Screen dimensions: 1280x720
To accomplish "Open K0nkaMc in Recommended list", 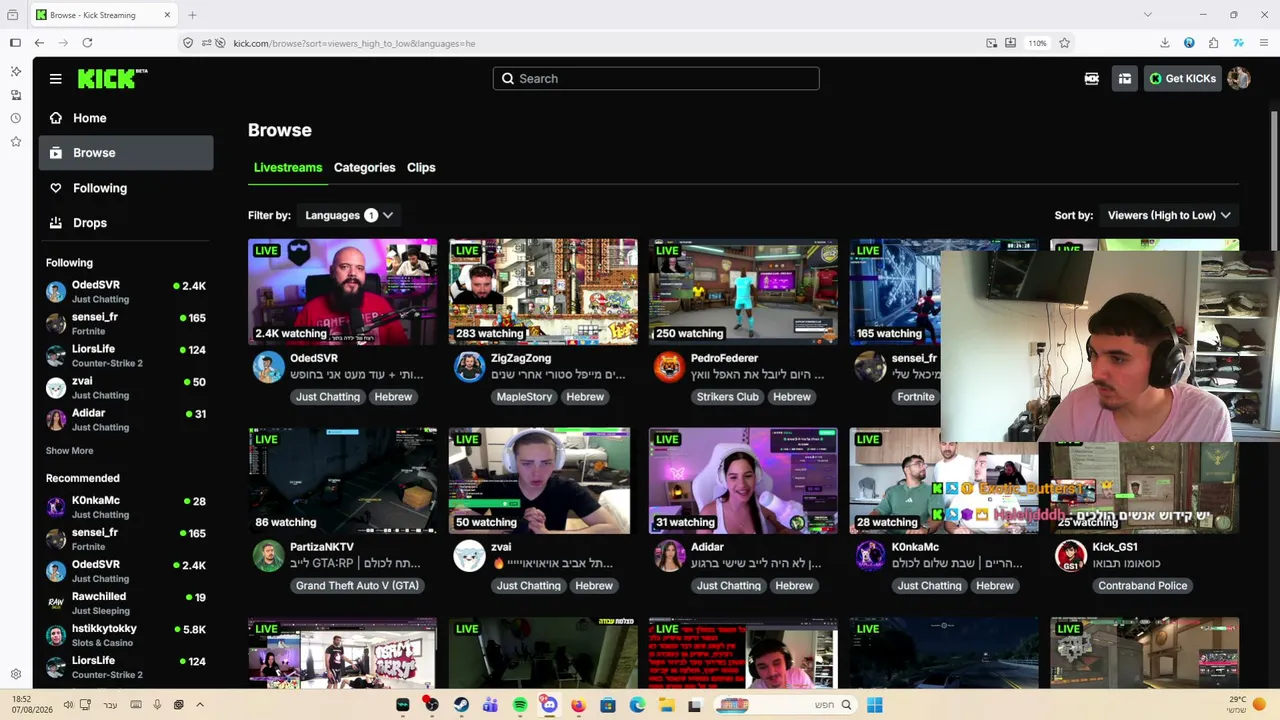I will pyautogui.click(x=126, y=507).
